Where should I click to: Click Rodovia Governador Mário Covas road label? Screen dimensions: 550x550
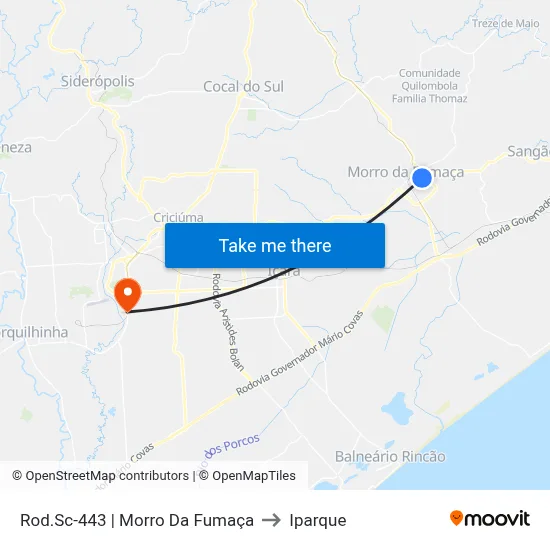[x=300, y=353]
